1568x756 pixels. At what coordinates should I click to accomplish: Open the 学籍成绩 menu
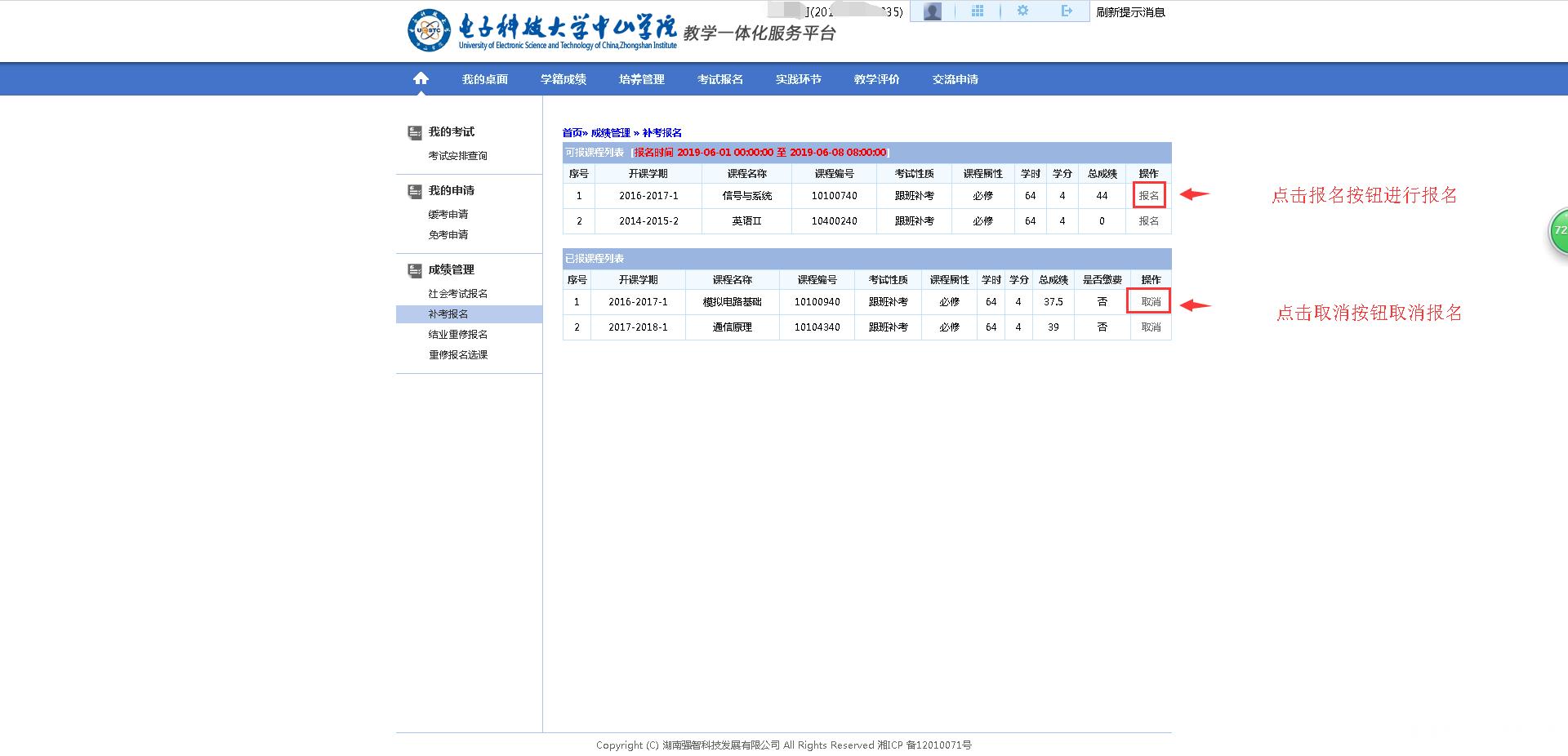[x=563, y=79]
